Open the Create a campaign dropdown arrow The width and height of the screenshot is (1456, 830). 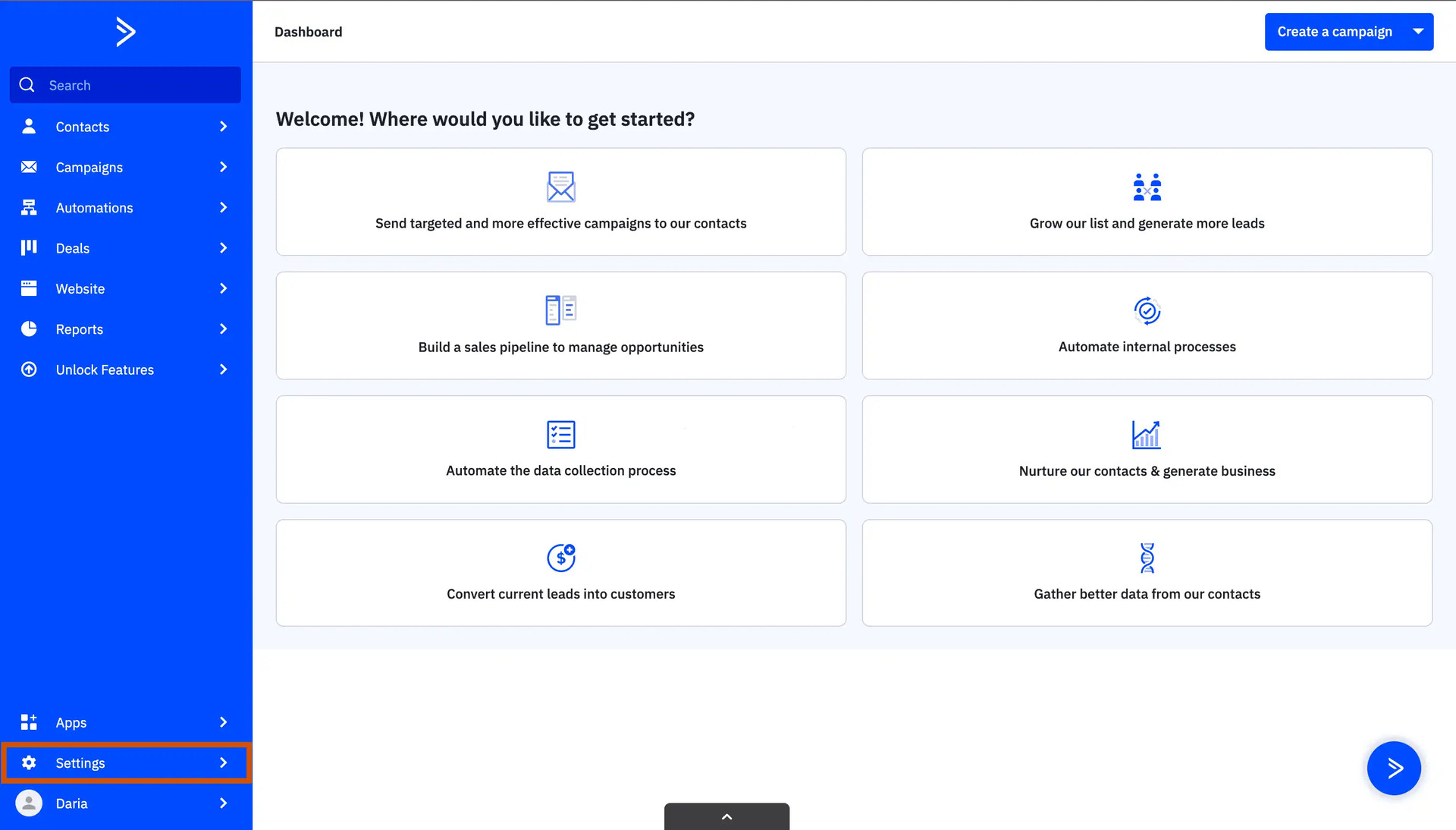pos(1418,31)
